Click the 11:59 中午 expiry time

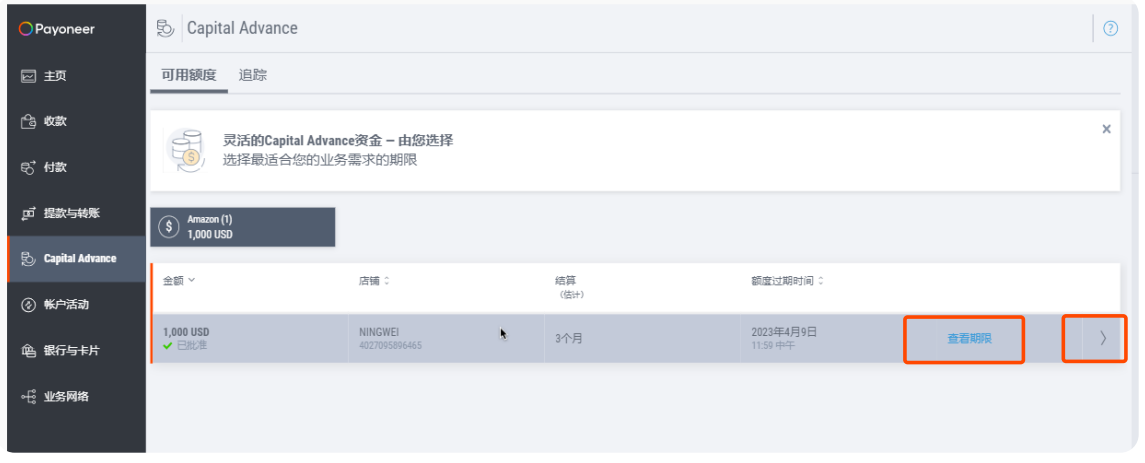pyautogui.click(x=773, y=345)
